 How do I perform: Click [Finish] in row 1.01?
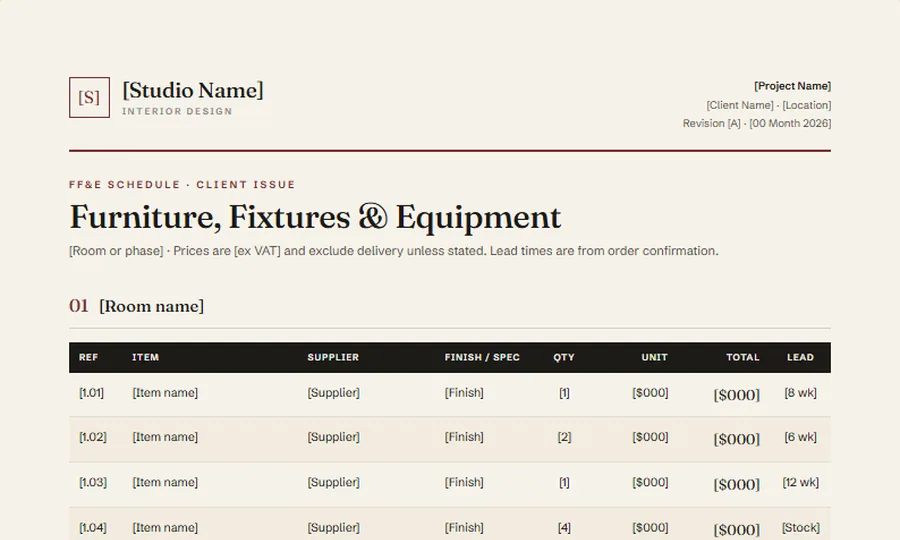click(464, 393)
